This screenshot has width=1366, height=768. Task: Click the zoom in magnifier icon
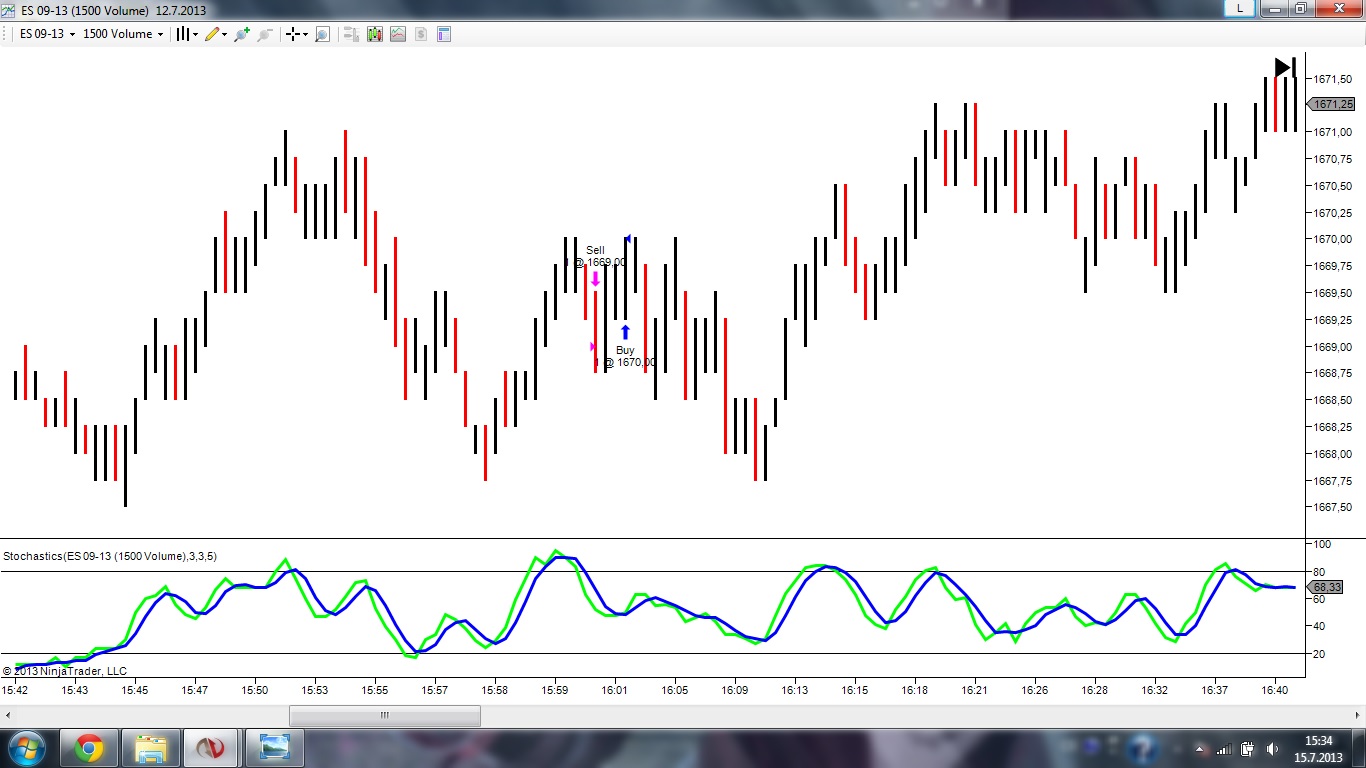[x=241, y=34]
